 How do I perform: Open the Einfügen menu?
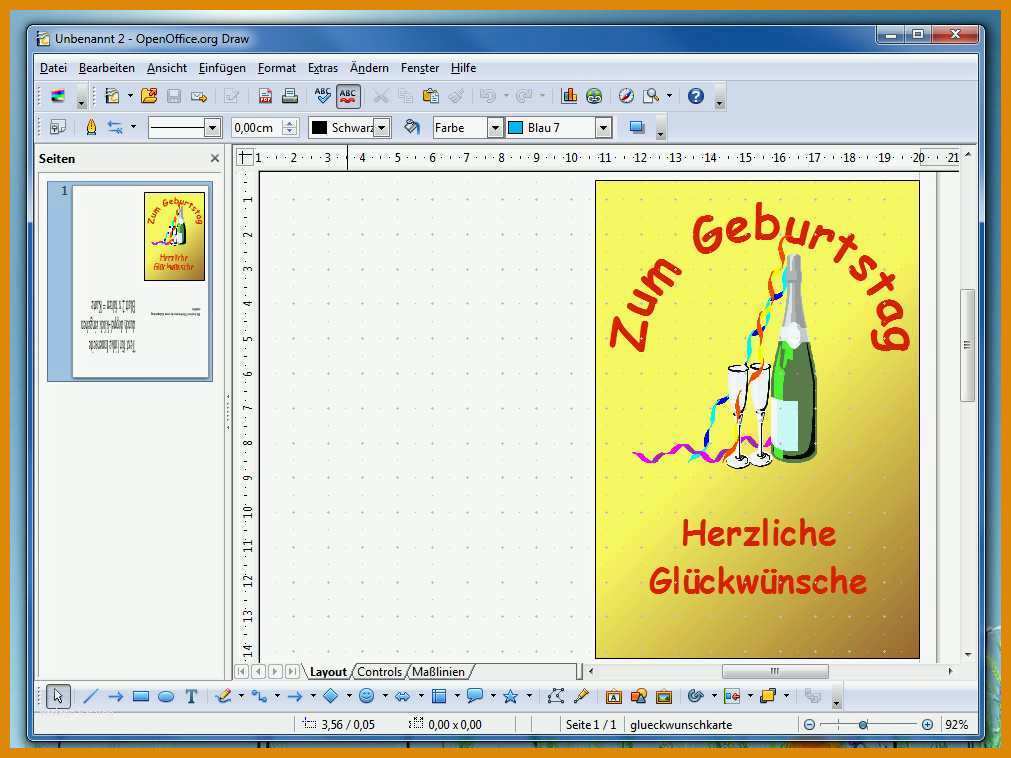tap(222, 68)
